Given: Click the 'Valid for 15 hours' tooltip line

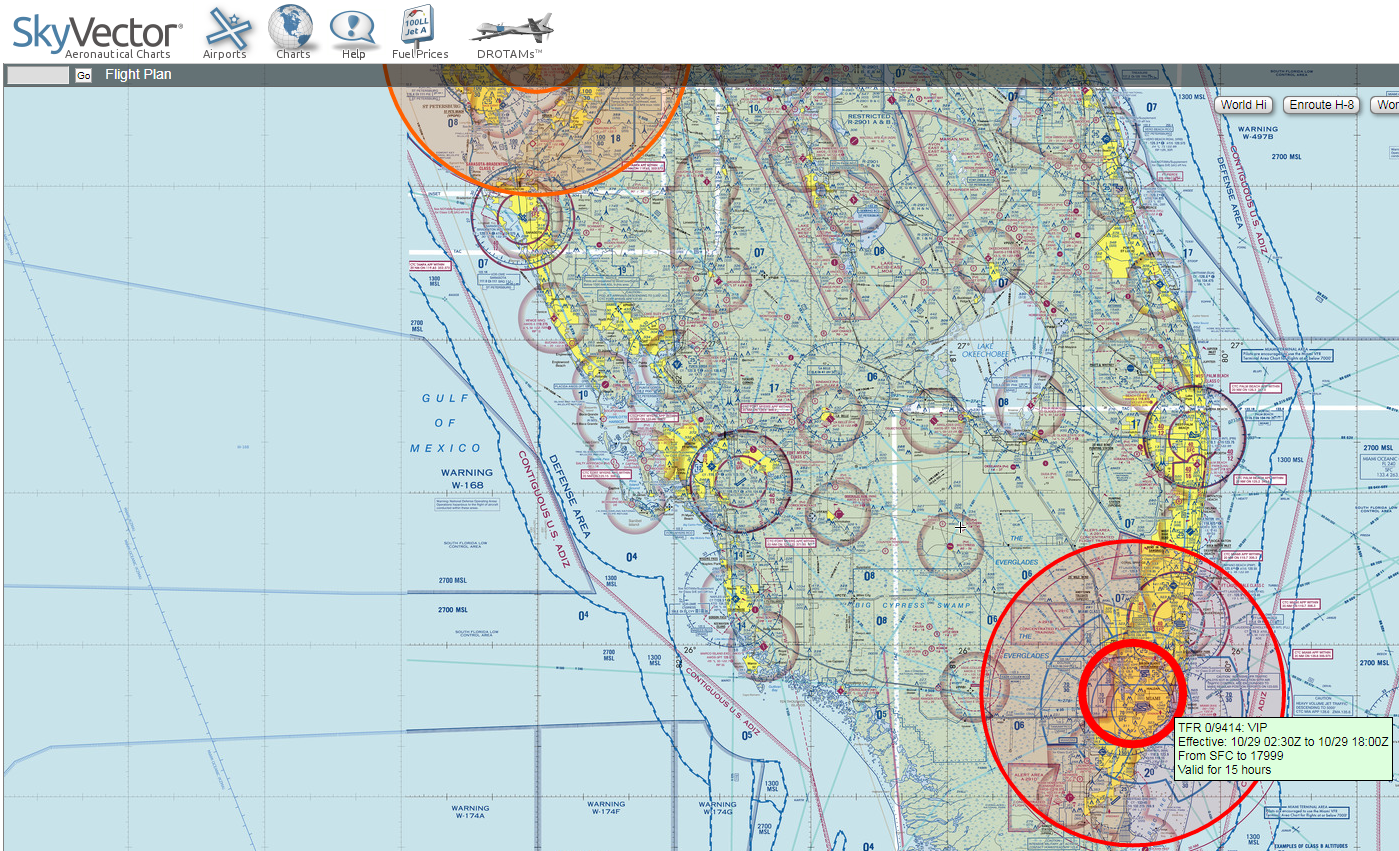Looking at the screenshot, I should tap(1225, 770).
